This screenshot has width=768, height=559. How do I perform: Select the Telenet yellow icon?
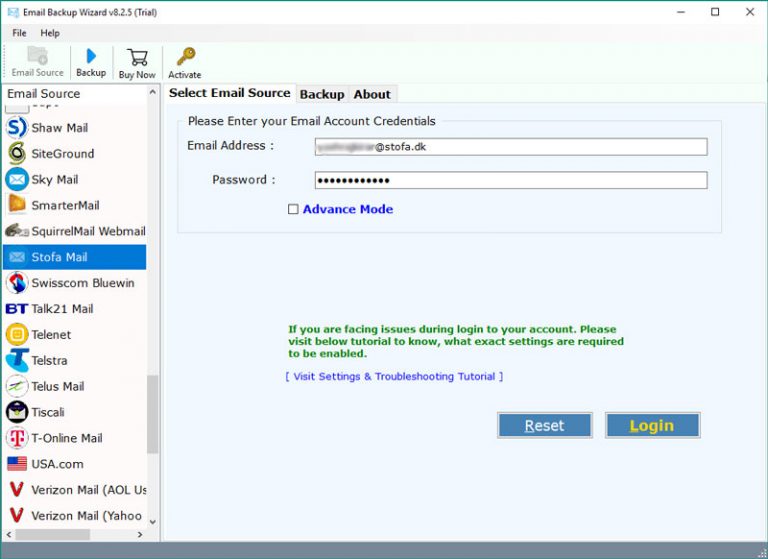[x=17, y=335]
